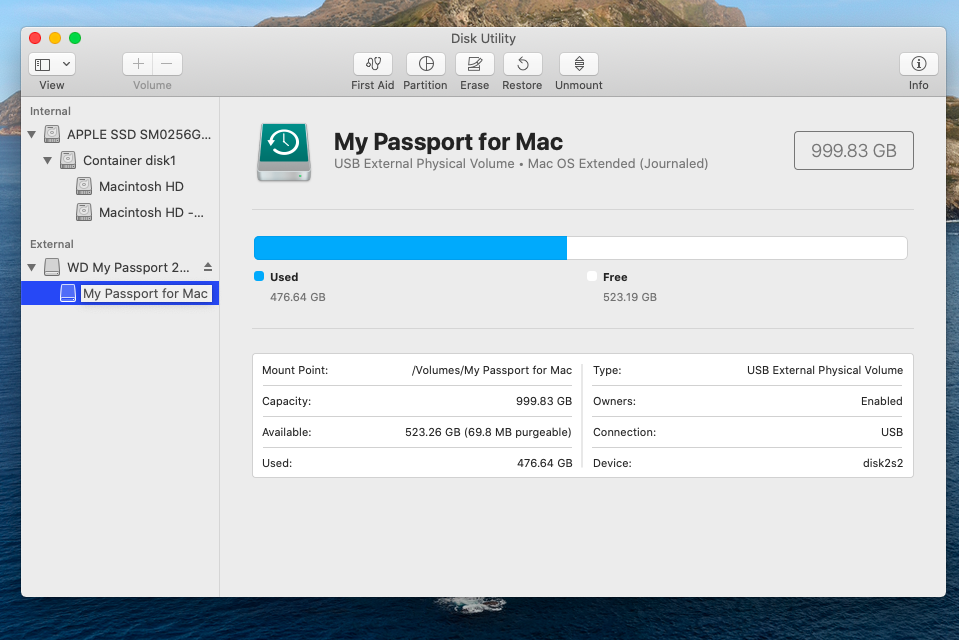Click the Connection USB value
Image resolution: width=959 pixels, height=640 pixels.
[892, 433]
